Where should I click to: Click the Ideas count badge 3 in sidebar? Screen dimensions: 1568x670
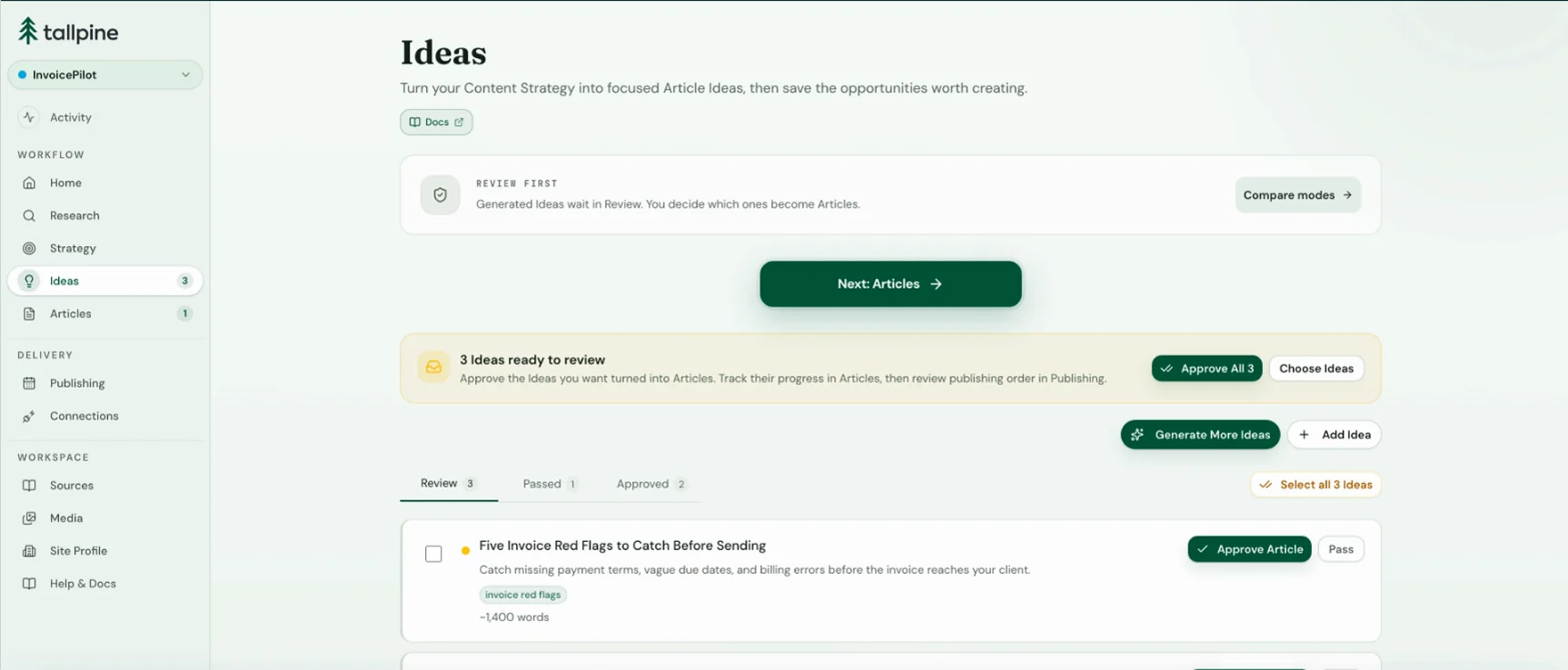coord(184,281)
